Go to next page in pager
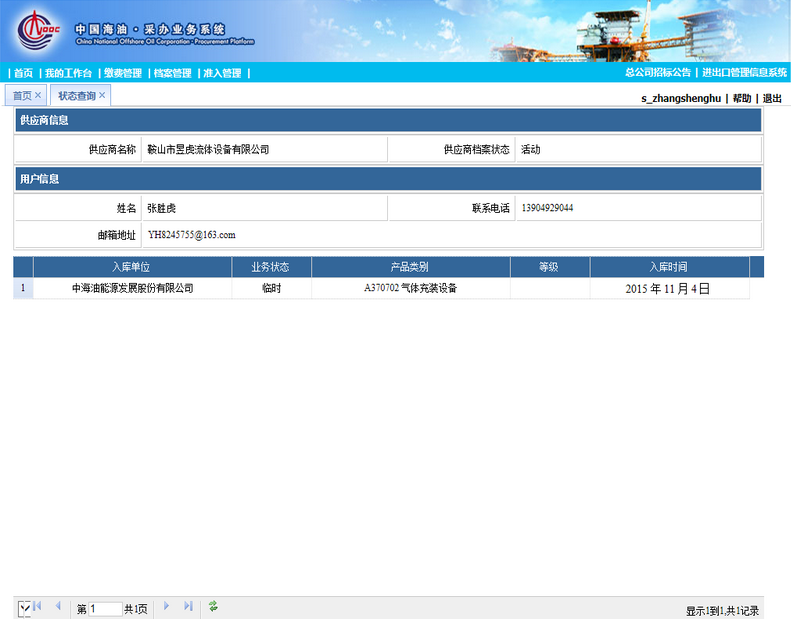791x619 pixels. (x=166, y=606)
